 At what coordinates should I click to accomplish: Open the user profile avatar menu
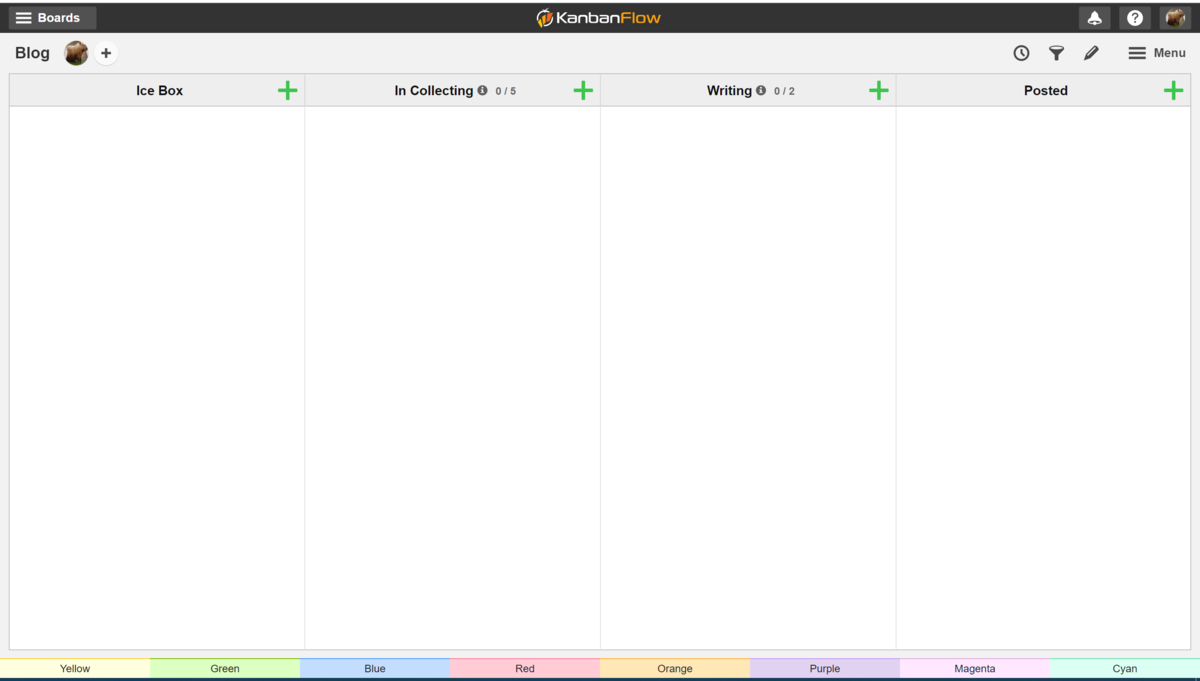(1175, 18)
